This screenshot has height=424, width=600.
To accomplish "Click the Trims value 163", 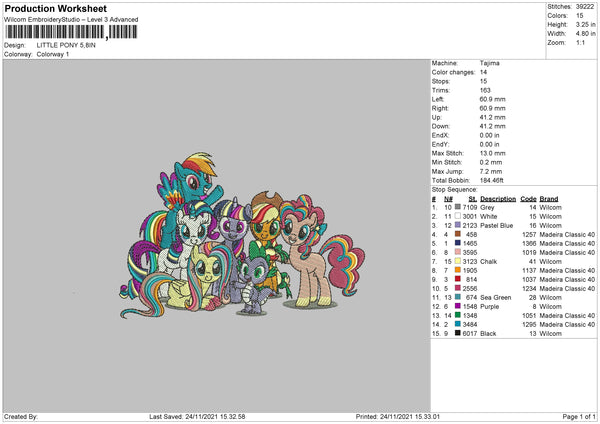I will (x=485, y=90).
